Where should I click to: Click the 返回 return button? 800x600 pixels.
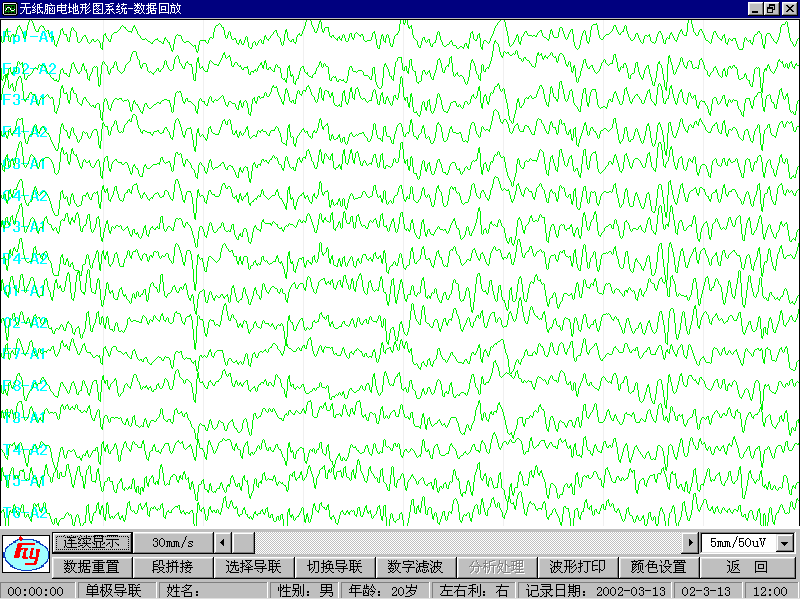746,566
